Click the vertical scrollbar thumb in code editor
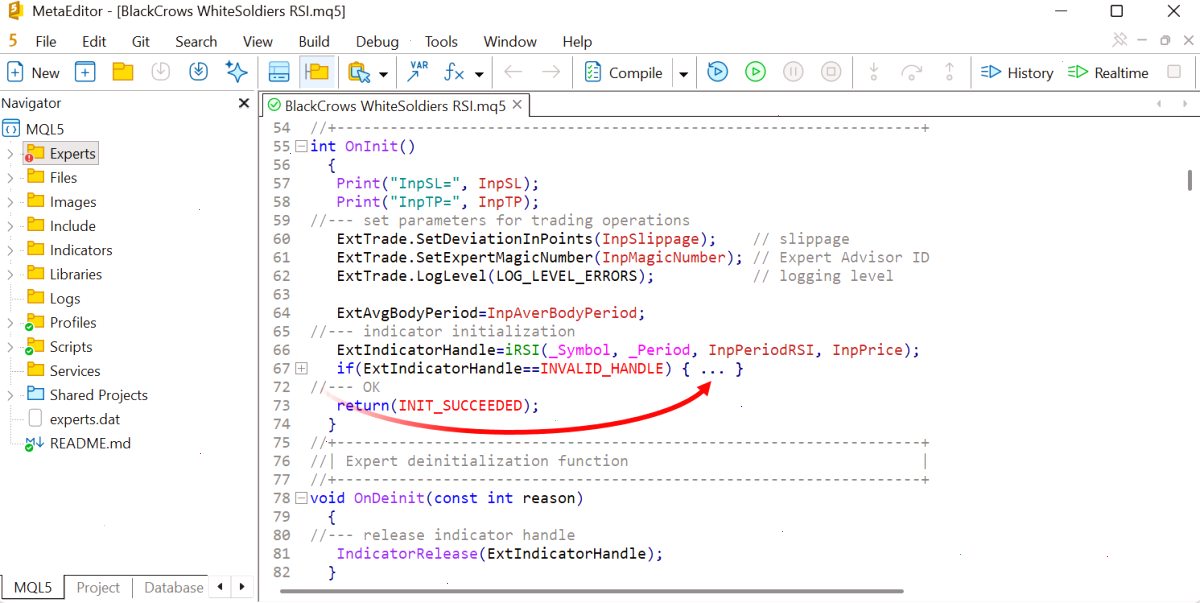1200x603 pixels. pos(1189,179)
